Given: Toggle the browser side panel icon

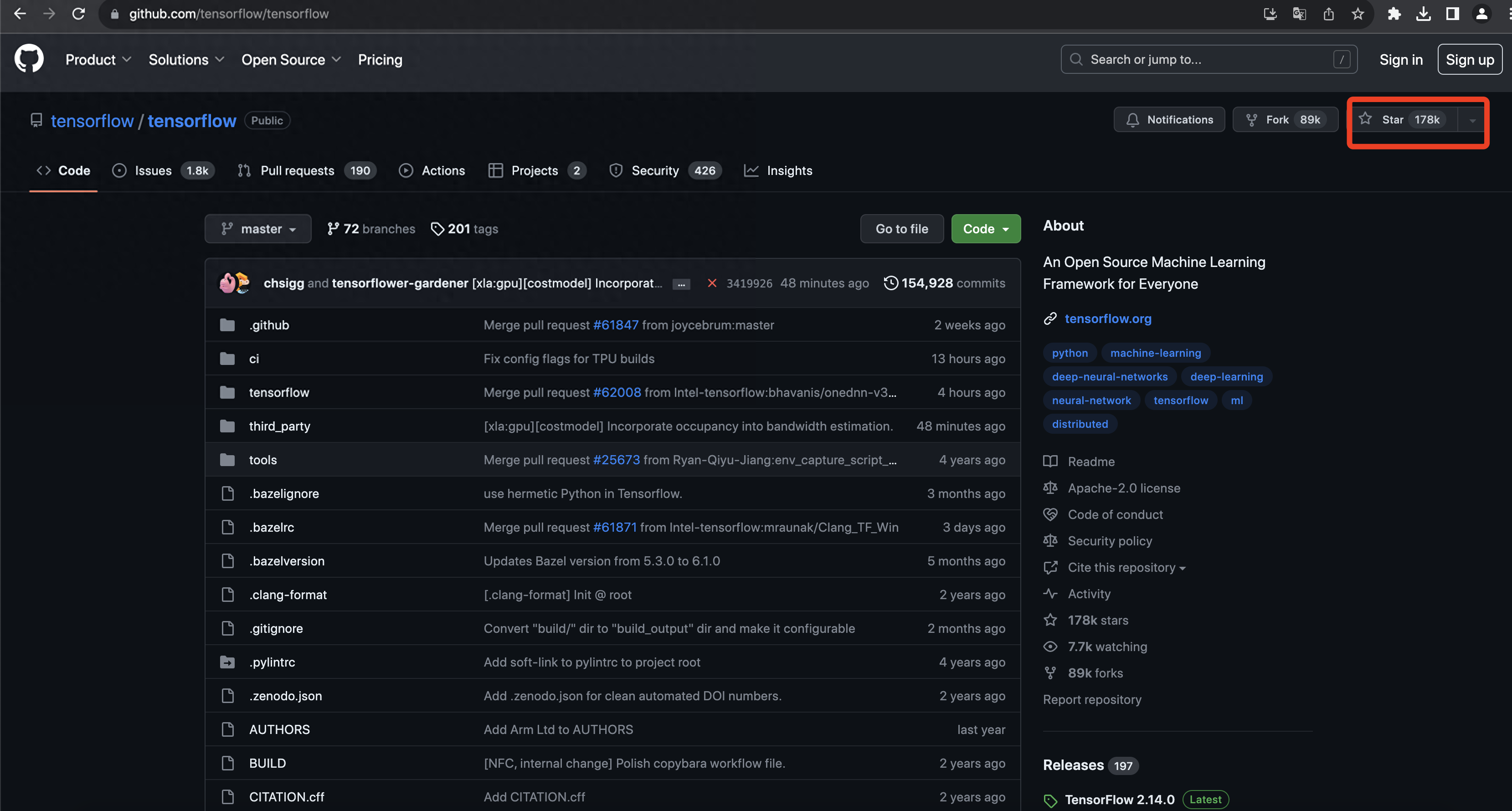Looking at the screenshot, I should point(1453,14).
